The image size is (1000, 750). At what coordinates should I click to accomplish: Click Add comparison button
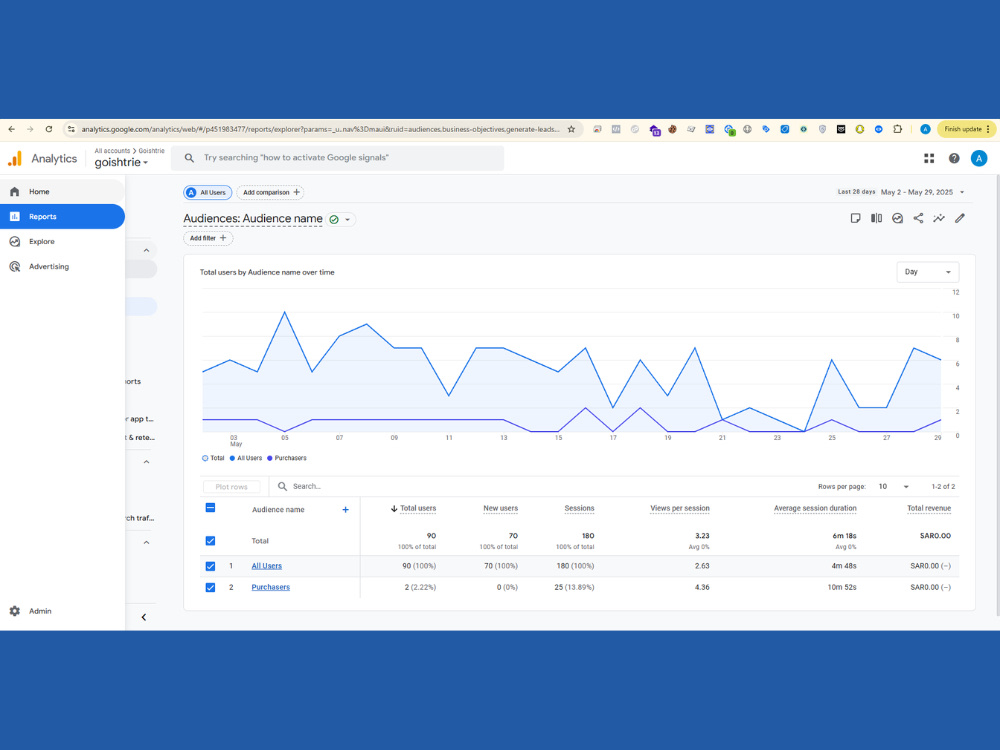270,192
